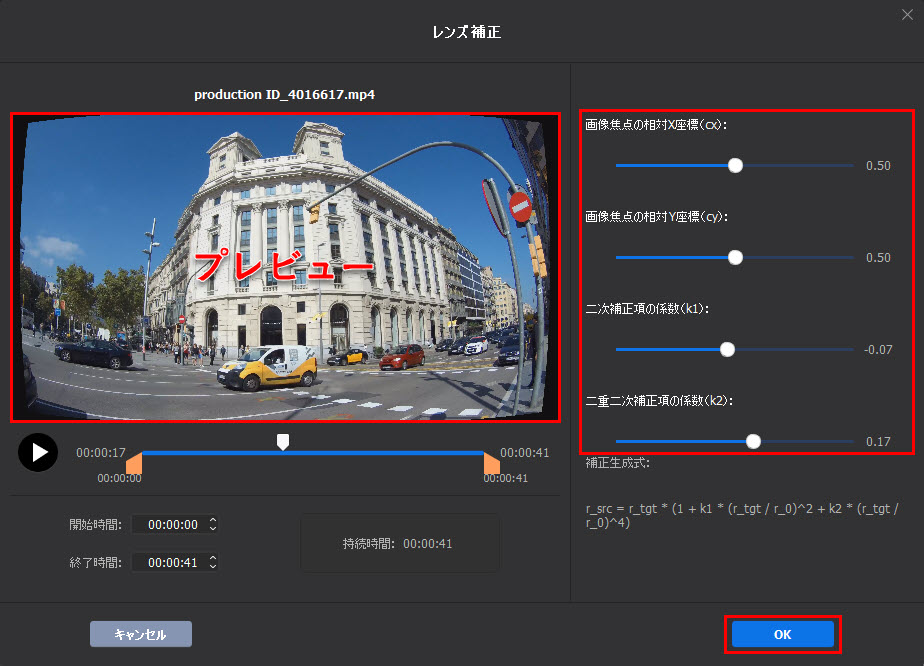The height and width of the screenshot is (666, 924).
Task: Adjust the cx X-coordinate slider handle
Action: [x=735, y=166]
